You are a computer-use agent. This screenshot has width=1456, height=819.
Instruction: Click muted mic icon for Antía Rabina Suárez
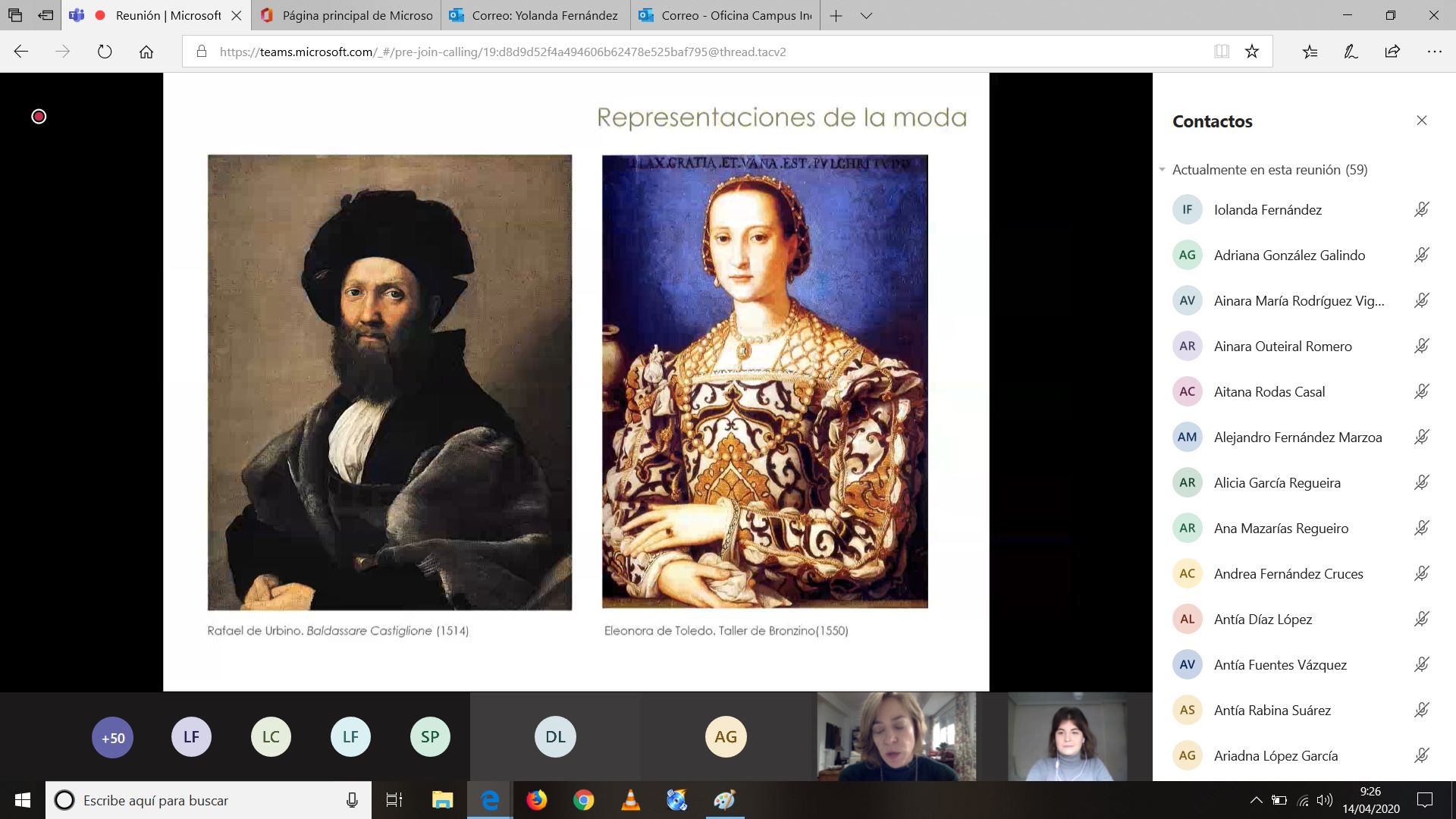click(1422, 710)
